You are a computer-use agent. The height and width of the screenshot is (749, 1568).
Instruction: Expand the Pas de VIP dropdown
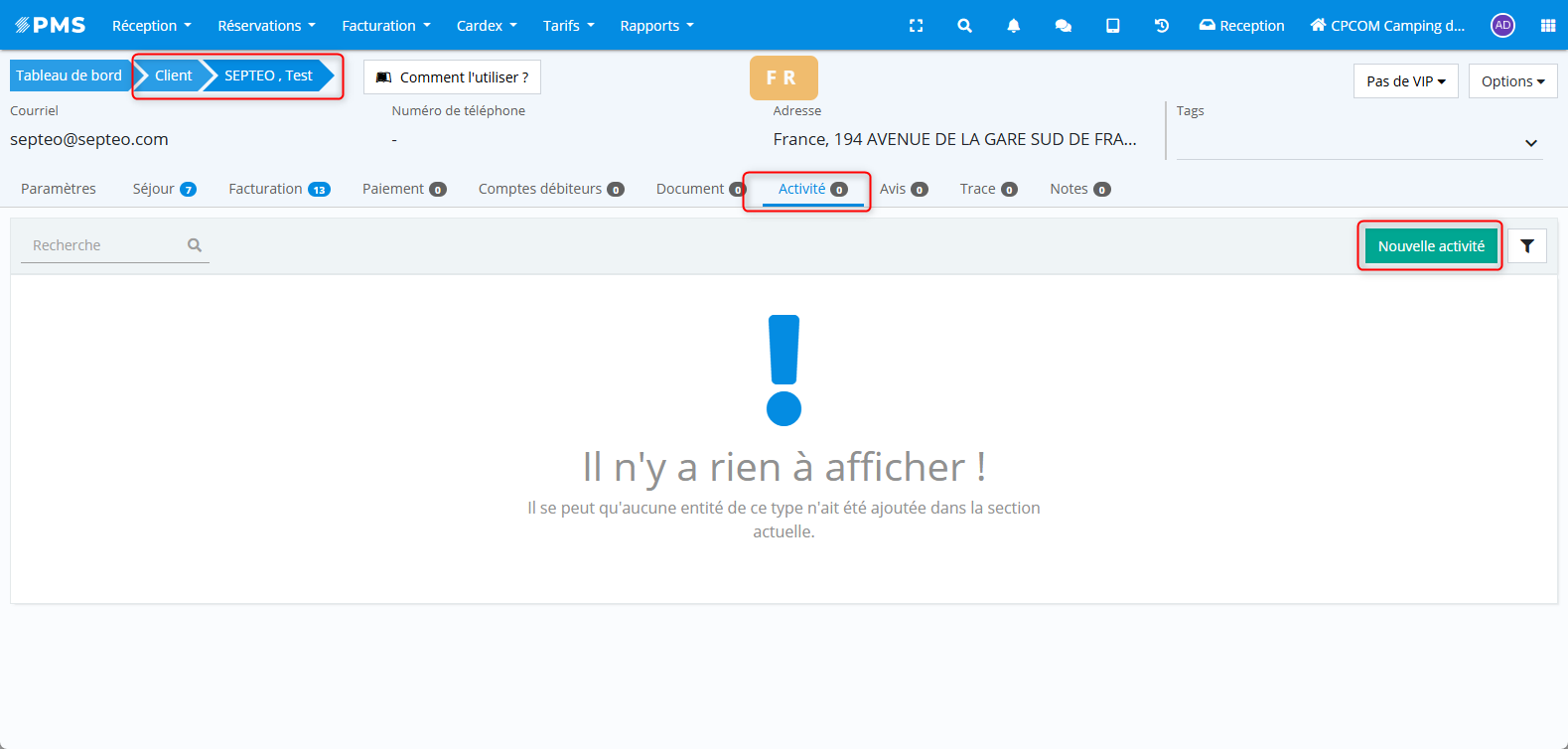(1405, 81)
